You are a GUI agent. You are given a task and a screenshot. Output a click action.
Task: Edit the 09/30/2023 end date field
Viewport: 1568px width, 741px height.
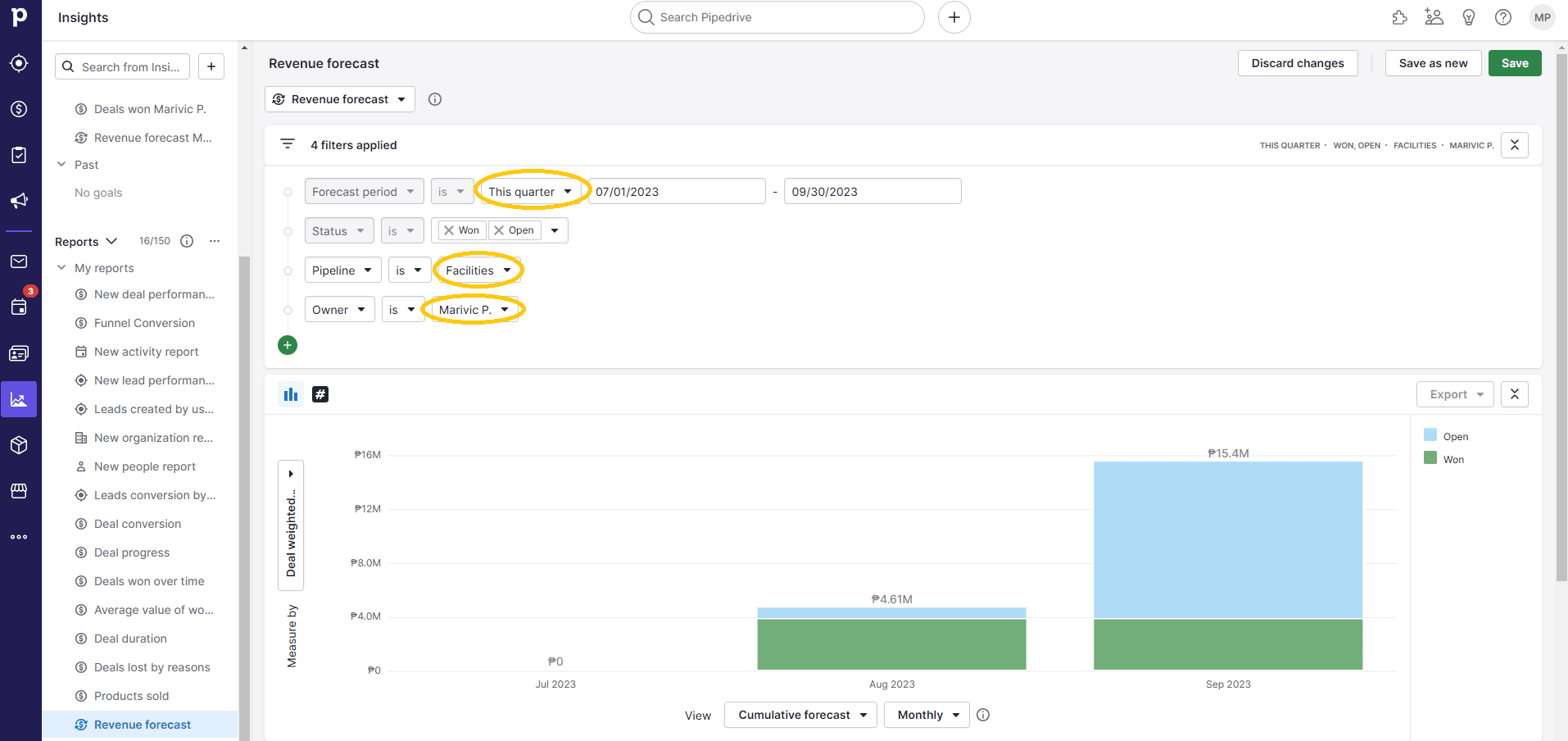pyautogui.click(x=872, y=192)
